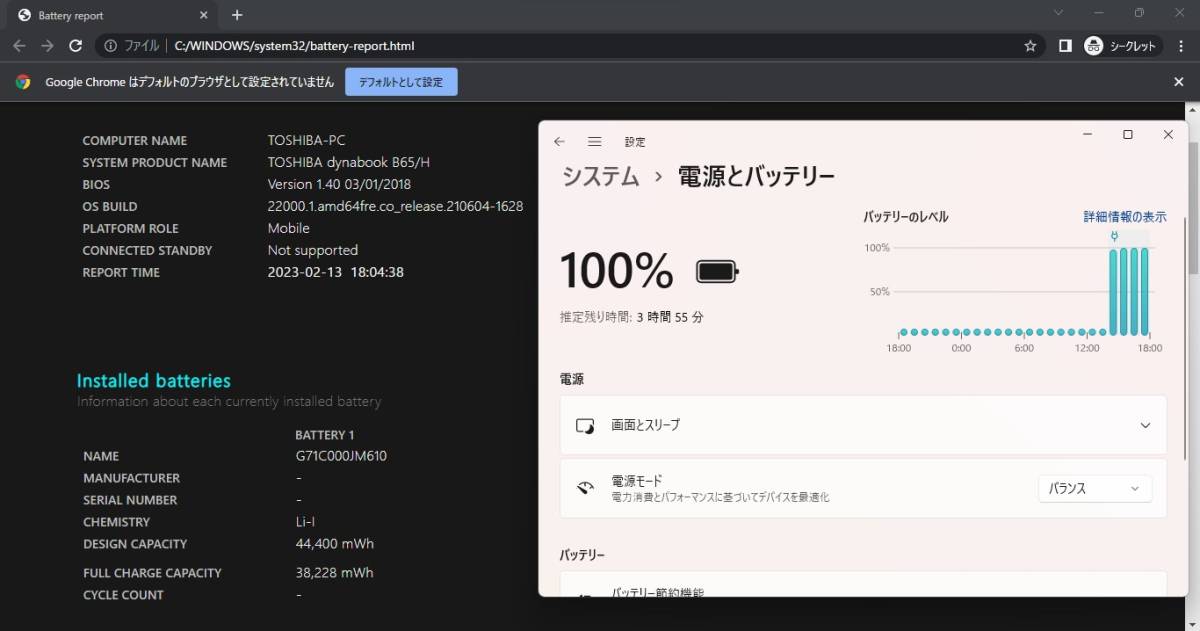Select the Battery report tab
Screen dimensions: 1200x631
click(x=113, y=15)
